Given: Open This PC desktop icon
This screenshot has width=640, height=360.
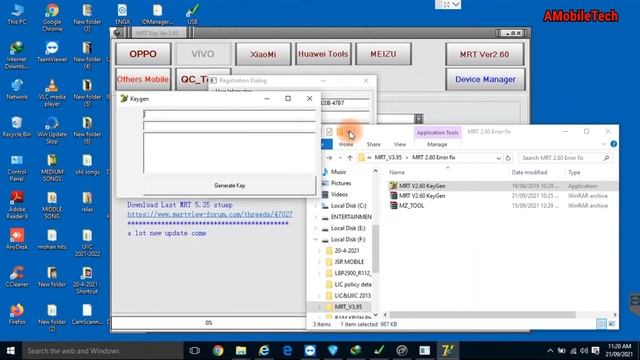Looking at the screenshot, I should (x=17, y=14).
